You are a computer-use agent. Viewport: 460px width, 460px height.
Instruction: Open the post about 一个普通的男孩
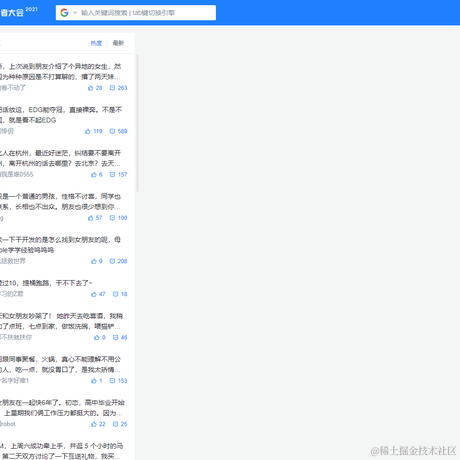pyautogui.click(x=60, y=201)
